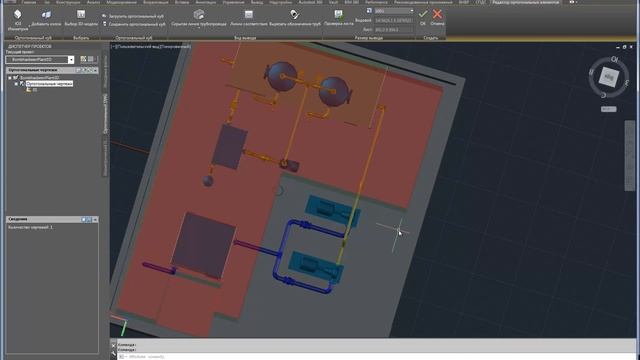Minimize the drawing viewport window
Image resolution: width=640 pixels, height=360 pixels.
click(618, 47)
